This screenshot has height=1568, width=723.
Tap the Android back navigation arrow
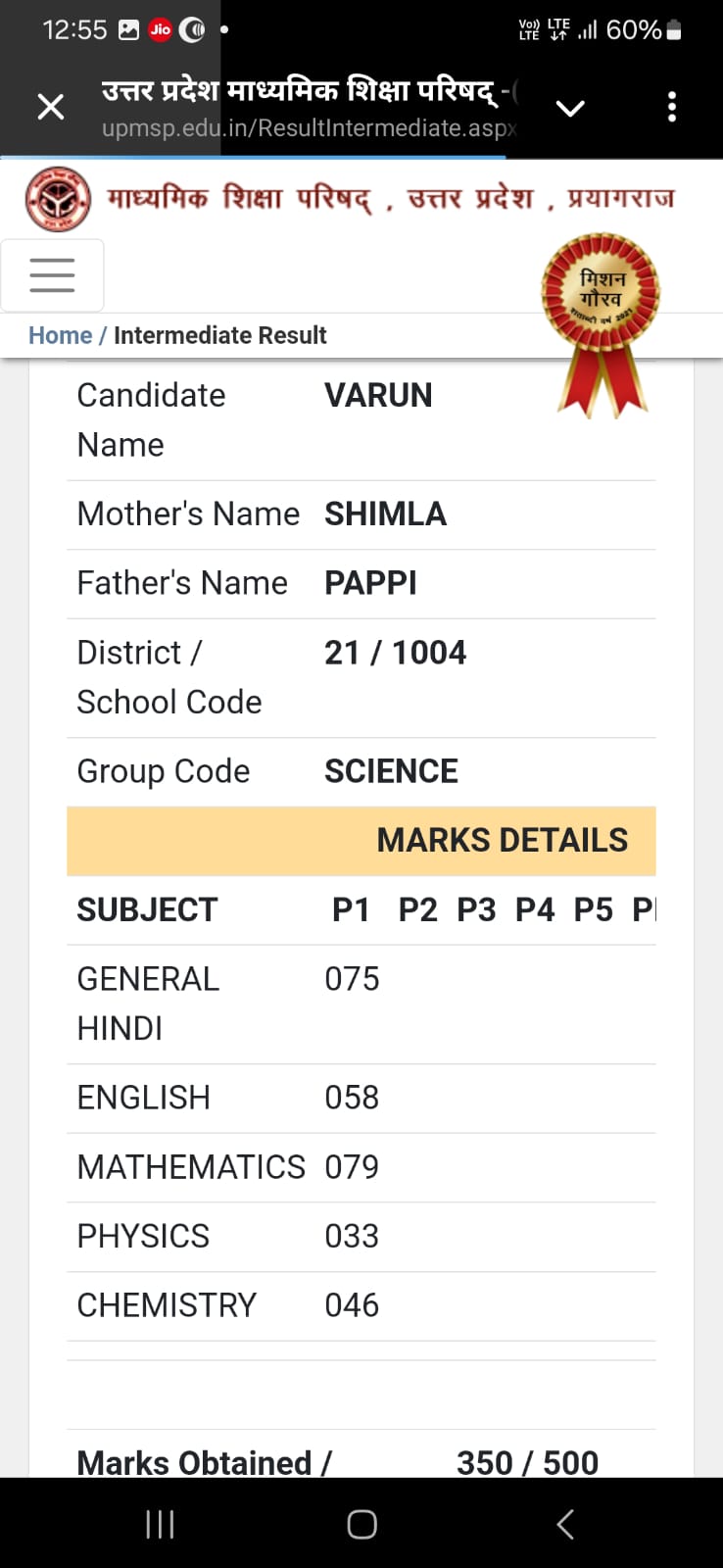(x=564, y=1524)
